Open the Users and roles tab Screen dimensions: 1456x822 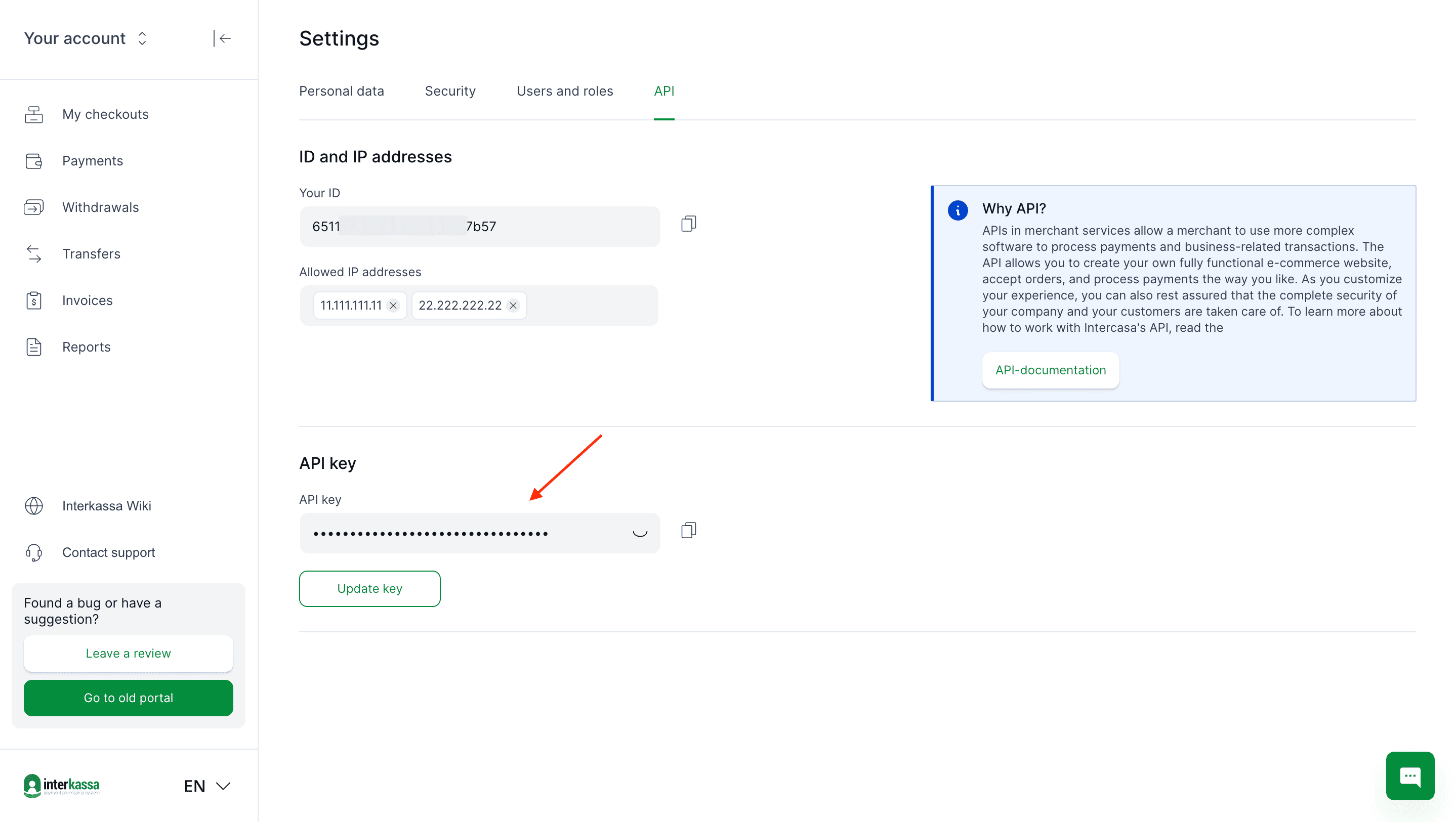(565, 91)
